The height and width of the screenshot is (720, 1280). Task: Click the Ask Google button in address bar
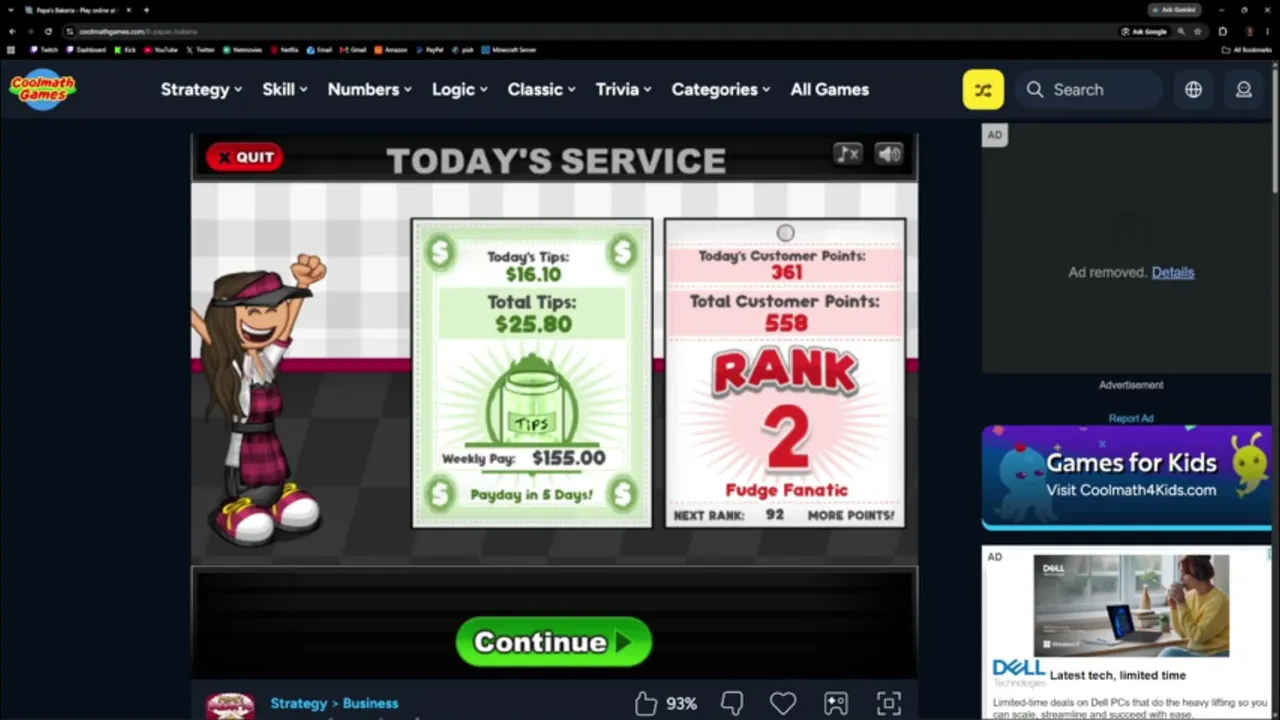click(1144, 31)
